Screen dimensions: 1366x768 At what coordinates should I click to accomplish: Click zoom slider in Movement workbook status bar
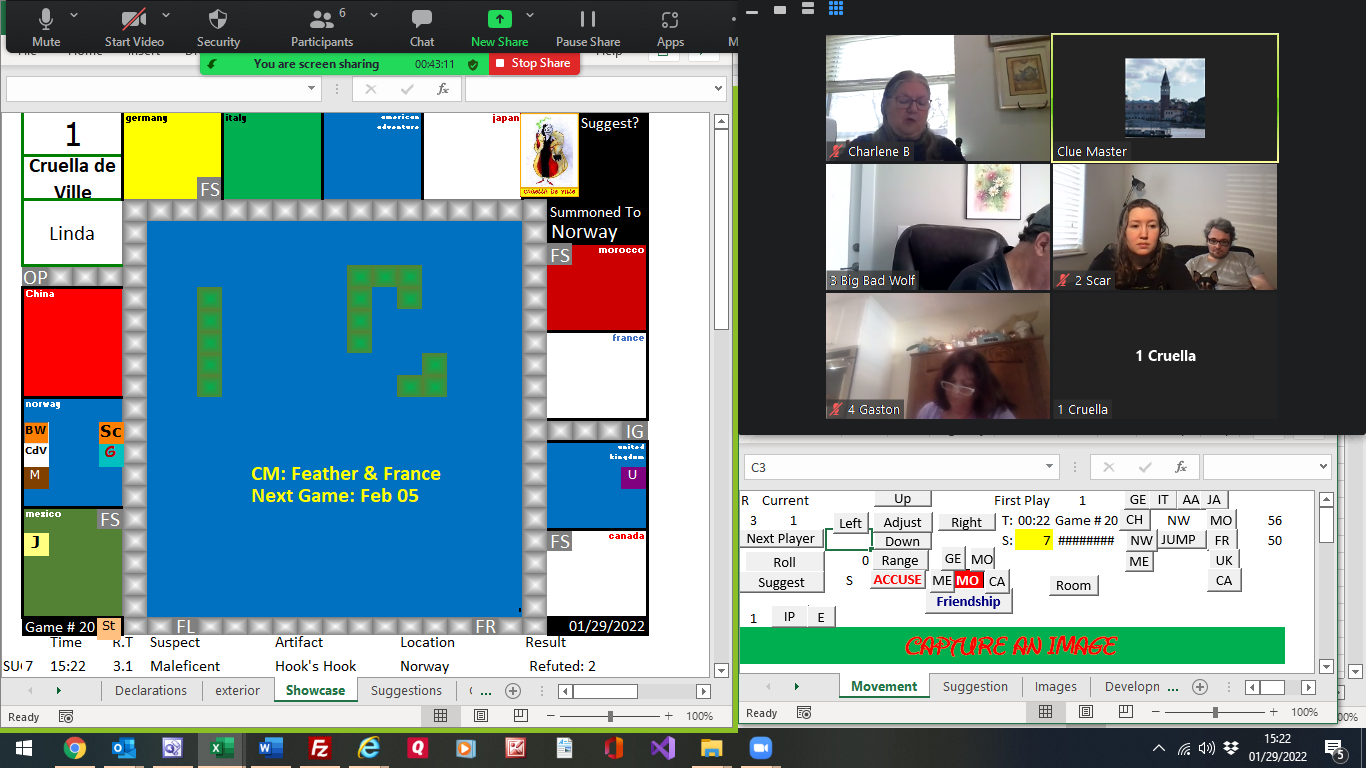(1215, 712)
